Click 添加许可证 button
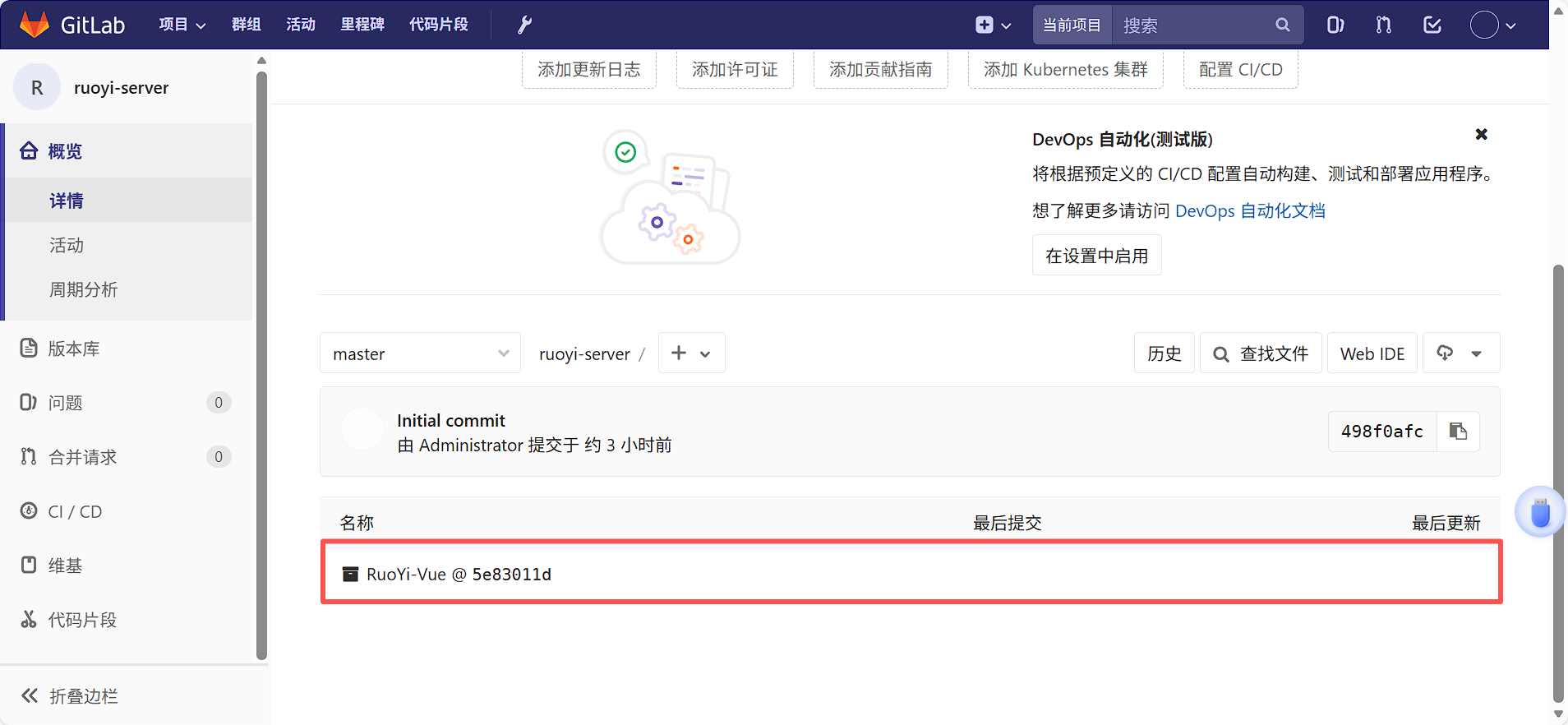The image size is (1568, 725). pos(735,69)
